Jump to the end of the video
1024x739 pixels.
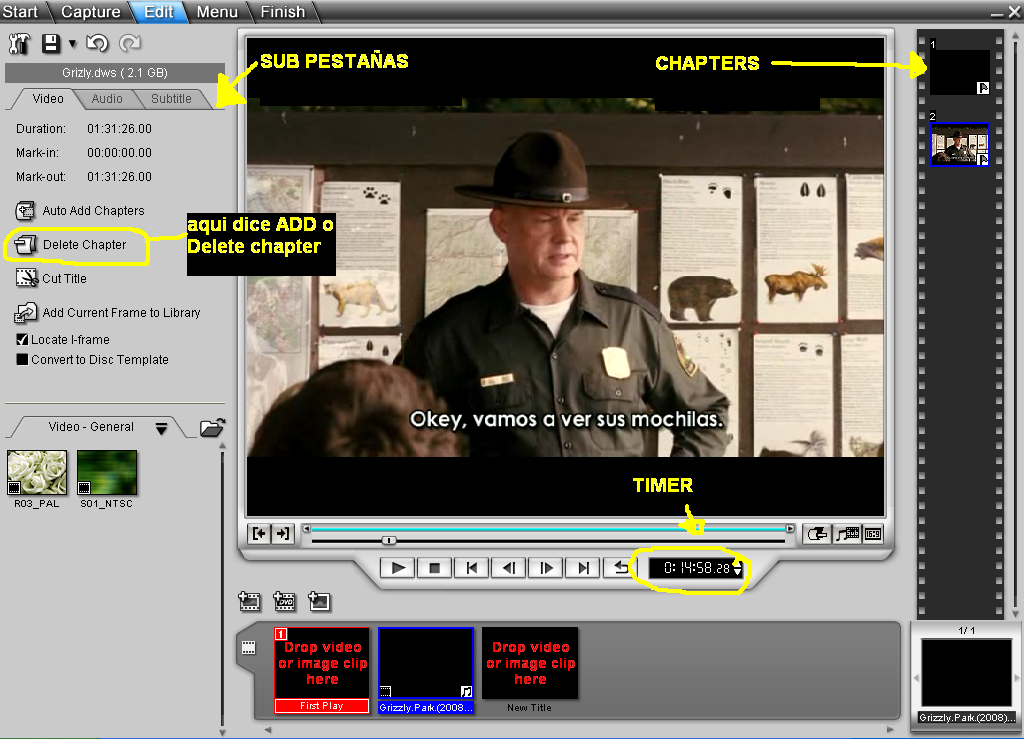(583, 568)
